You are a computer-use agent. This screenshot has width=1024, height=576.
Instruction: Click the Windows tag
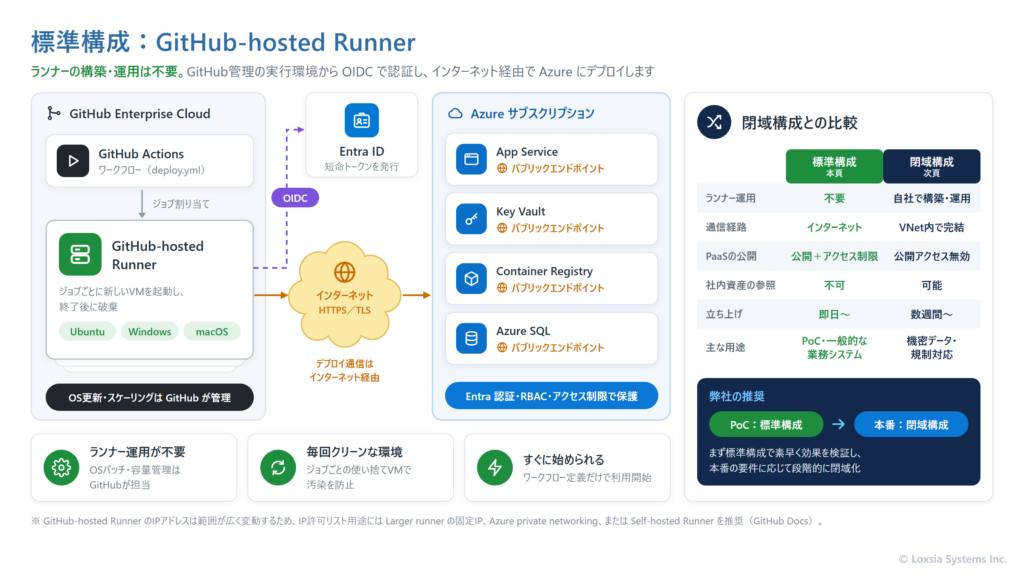click(150, 332)
